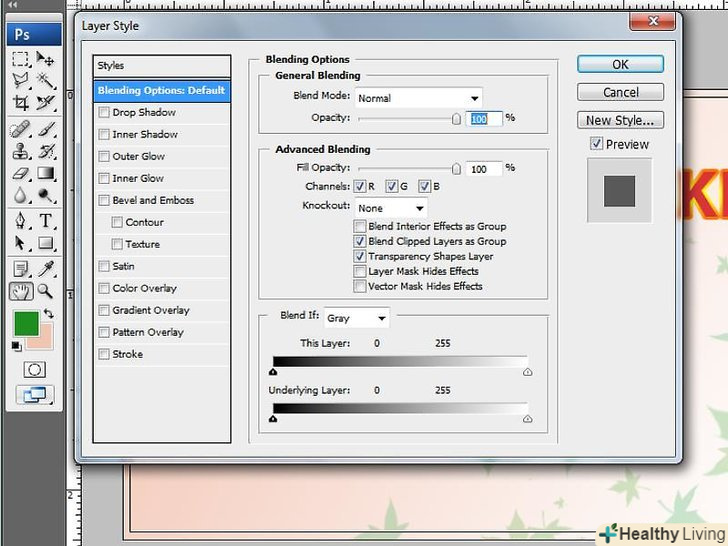Enable the Color Overlay checkbox
The image size is (728, 546).
pyautogui.click(x=104, y=288)
